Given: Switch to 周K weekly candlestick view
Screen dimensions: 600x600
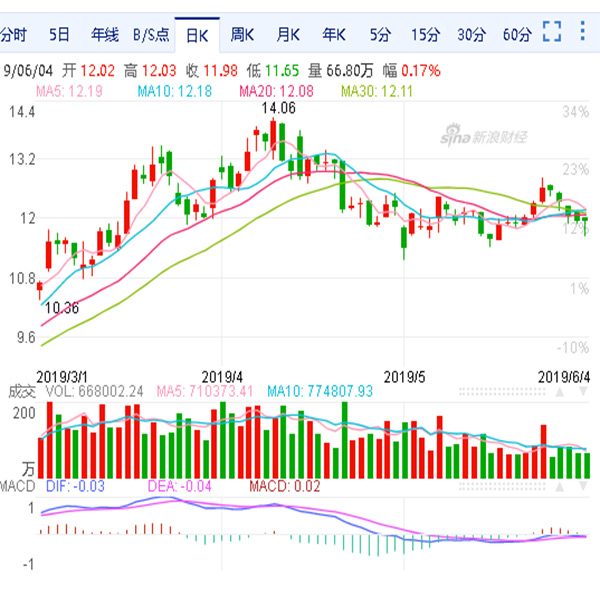Looking at the screenshot, I should (243, 34).
